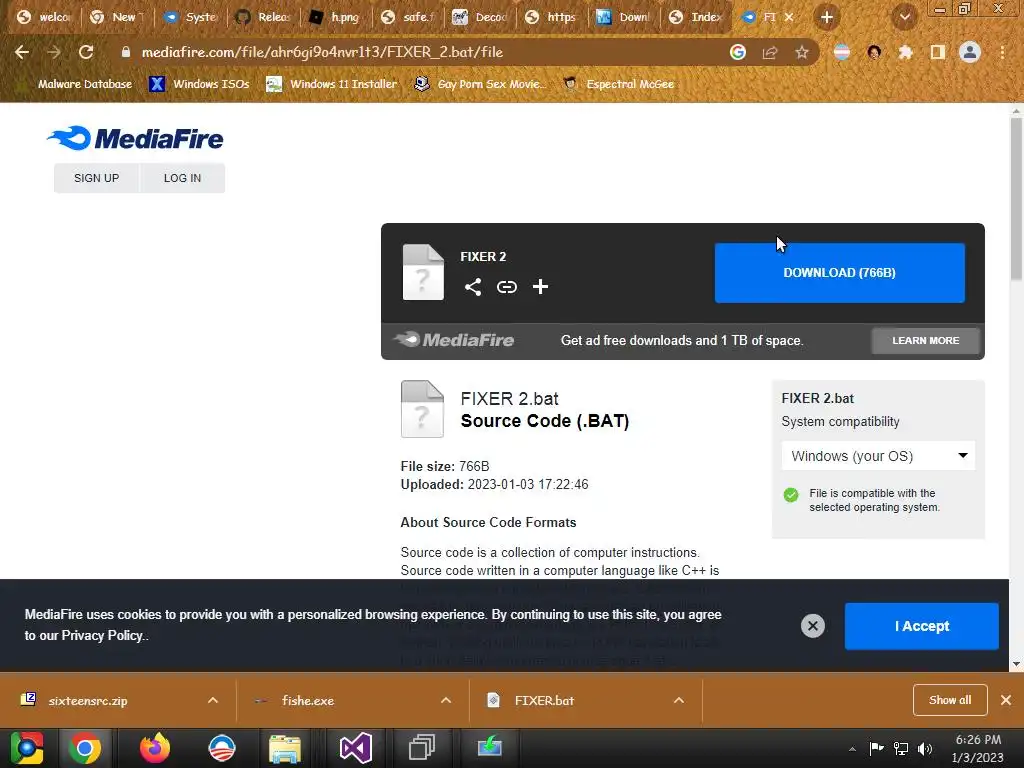Show hidden system tray icons
1024x768 pixels.
tap(852, 749)
